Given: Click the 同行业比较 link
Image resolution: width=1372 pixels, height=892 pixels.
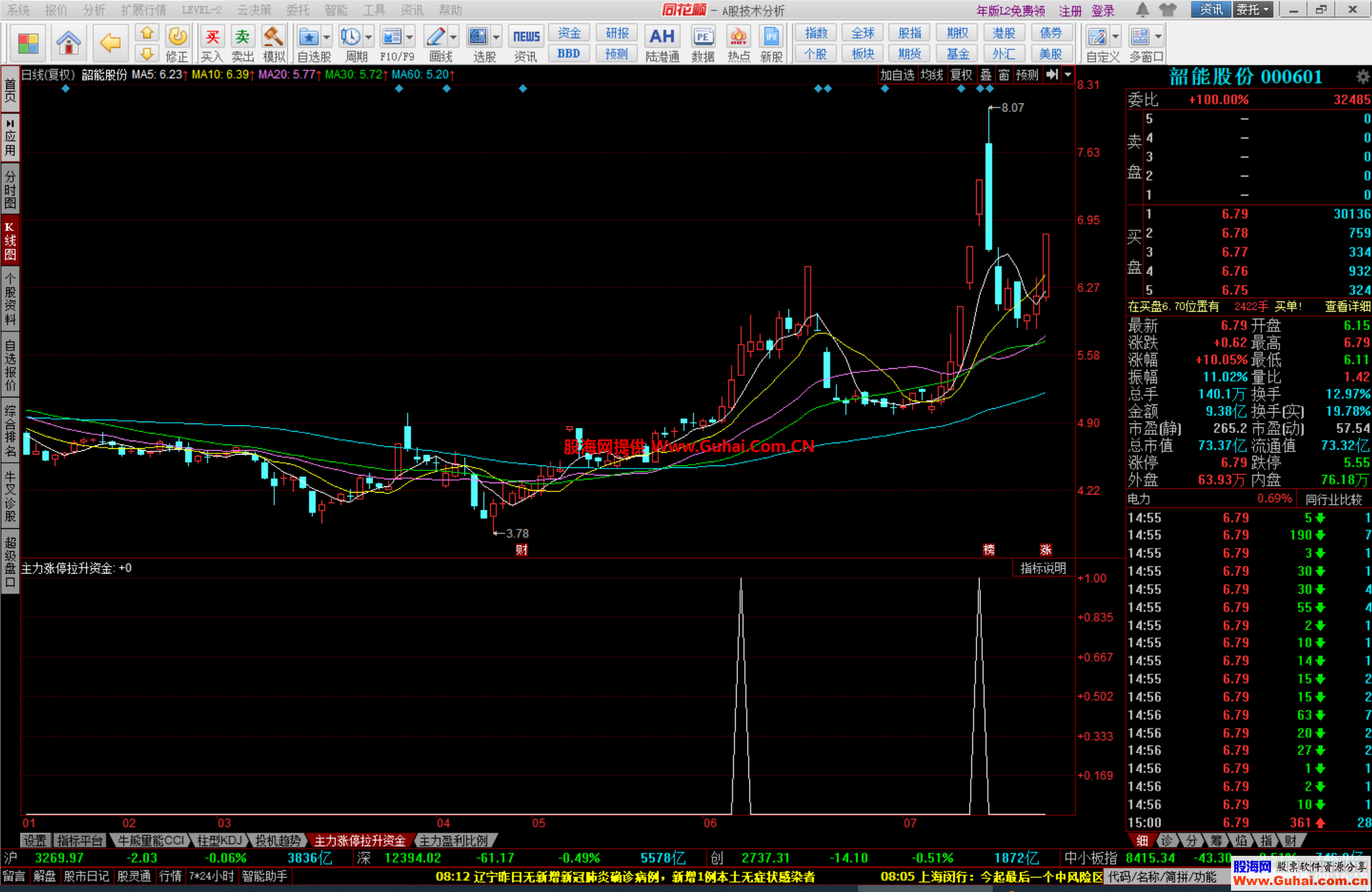Looking at the screenshot, I should click(x=1334, y=499).
